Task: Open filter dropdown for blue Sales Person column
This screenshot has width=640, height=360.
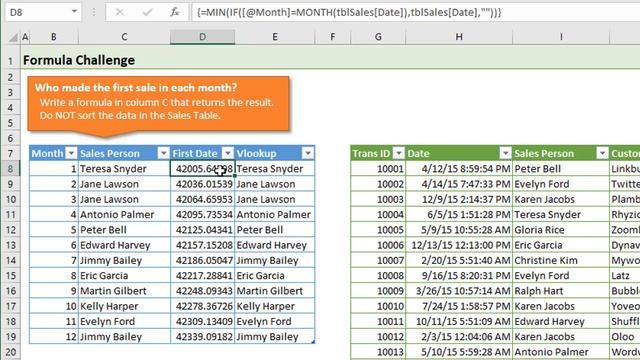Action: (164, 153)
